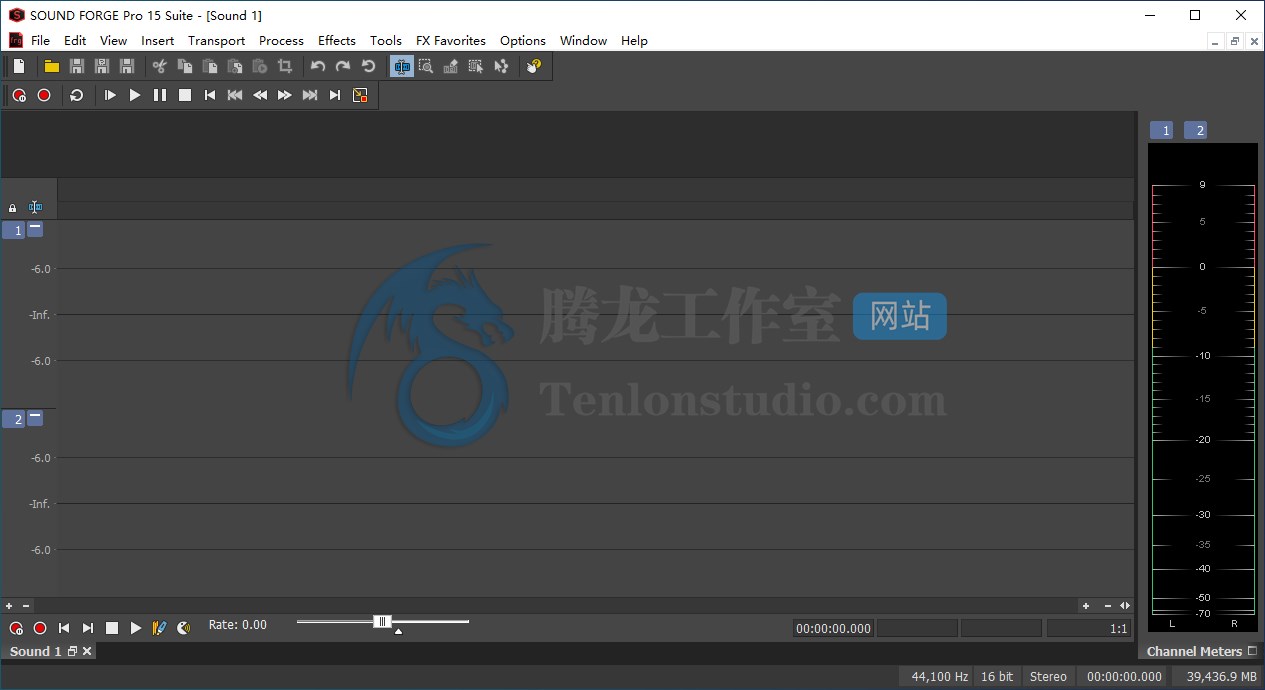Click the 1:1 zoom ratio field
Screen dimensions: 1265x690
coord(1089,629)
